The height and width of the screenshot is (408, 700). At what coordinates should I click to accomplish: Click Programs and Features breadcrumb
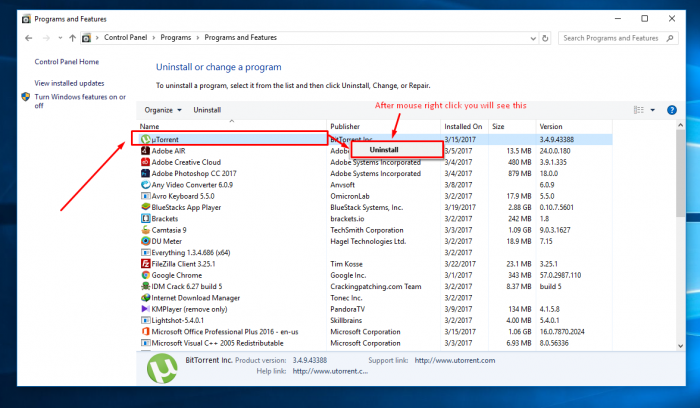(x=241, y=37)
